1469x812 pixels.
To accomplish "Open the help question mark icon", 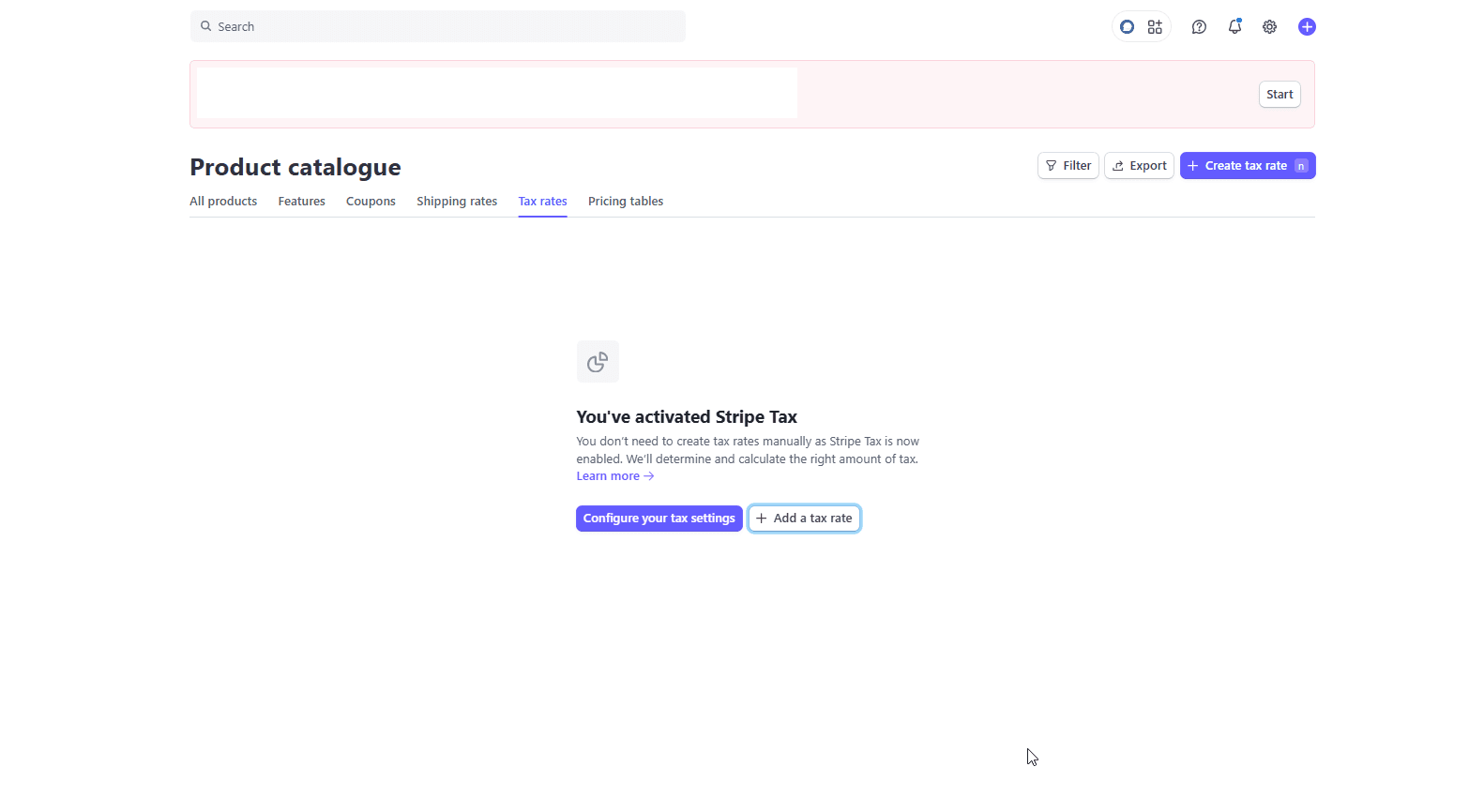I will point(1199,26).
